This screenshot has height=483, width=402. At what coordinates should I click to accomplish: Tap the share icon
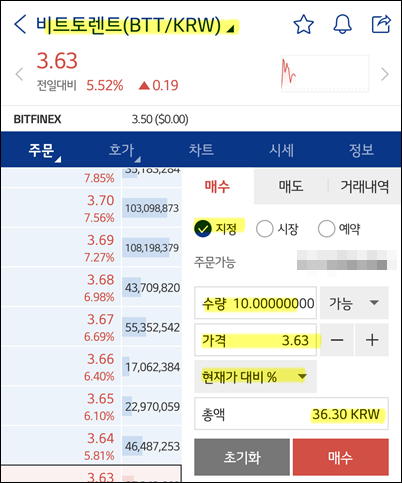381,24
